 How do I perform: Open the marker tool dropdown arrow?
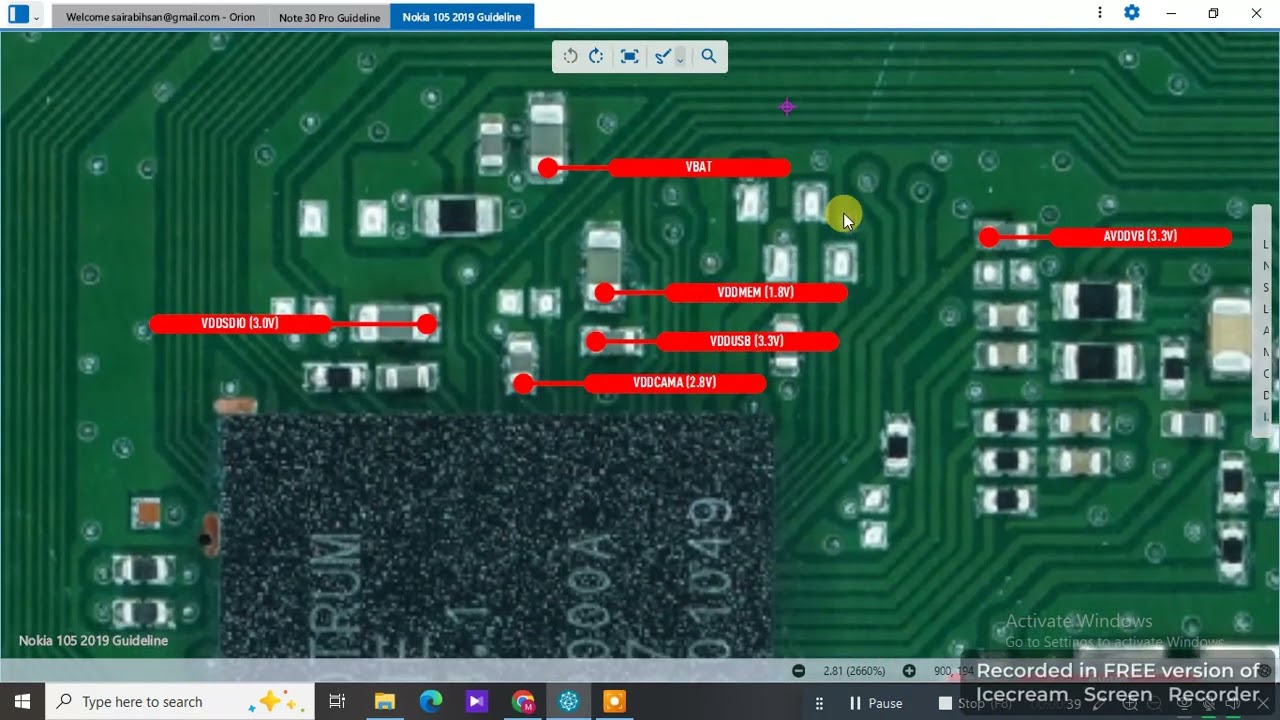point(680,58)
